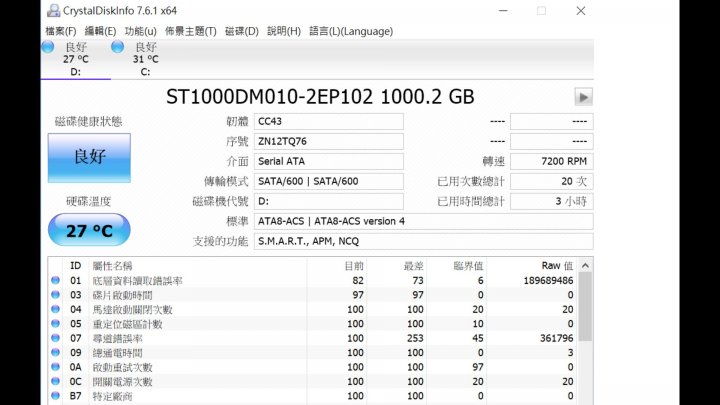Click raw value 189689486
The height and width of the screenshot is (405, 720).
548,281
